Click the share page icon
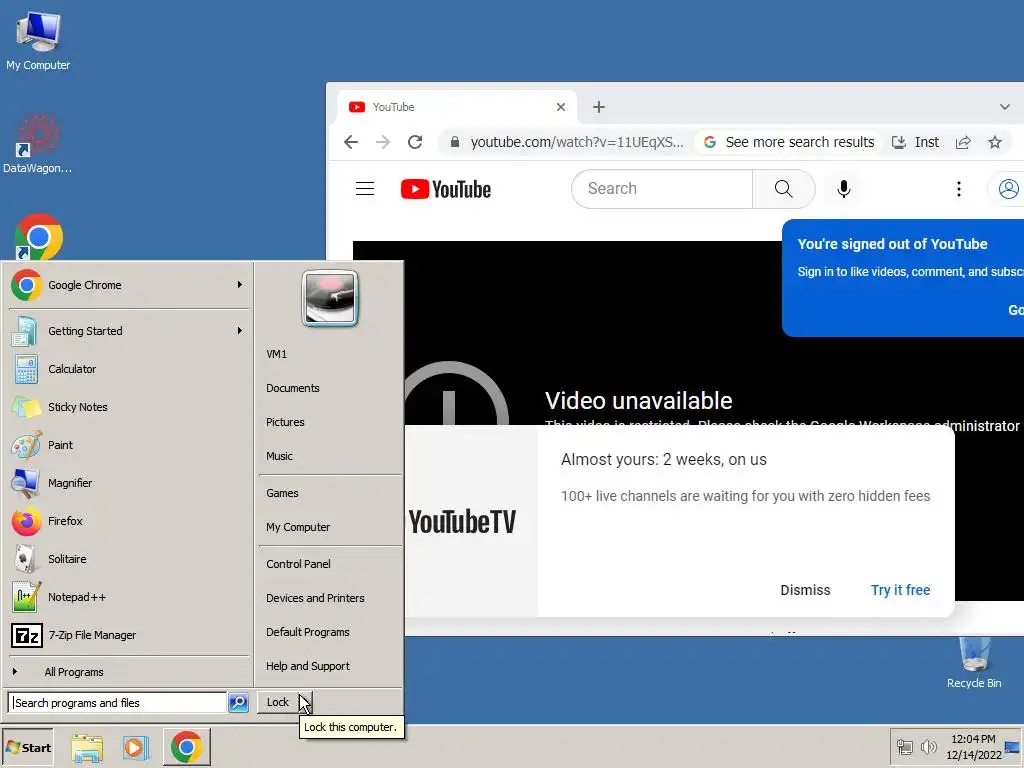Viewport: 1024px width, 768px height. click(963, 142)
